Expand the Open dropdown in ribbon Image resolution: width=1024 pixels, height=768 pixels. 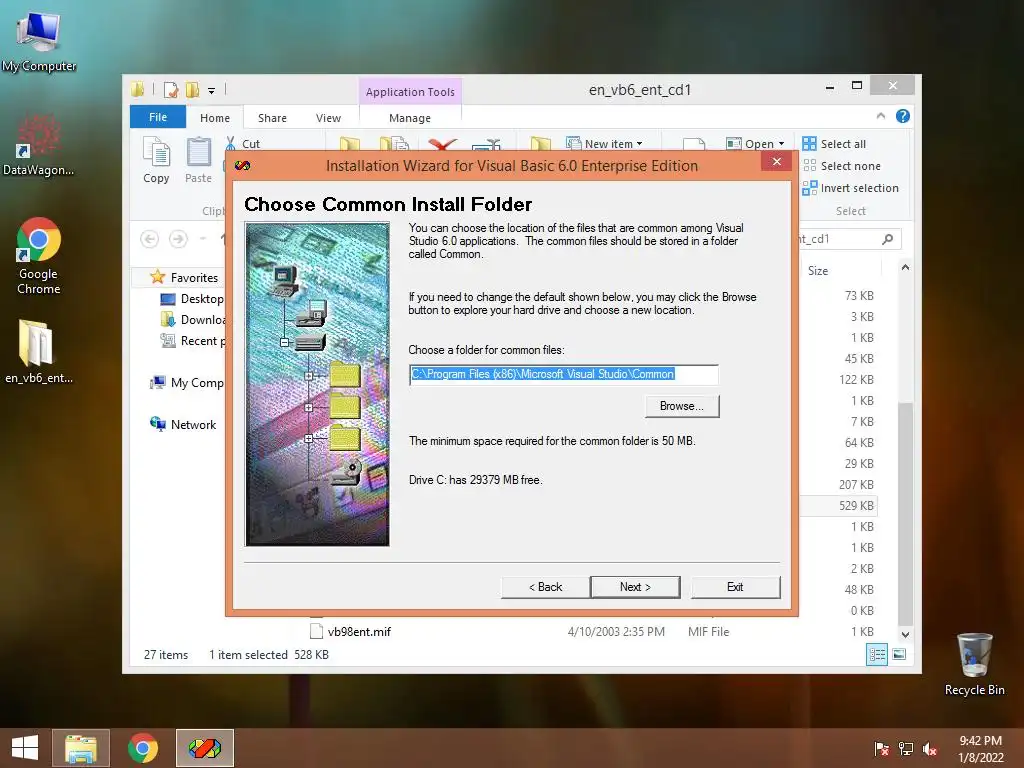tap(782, 144)
